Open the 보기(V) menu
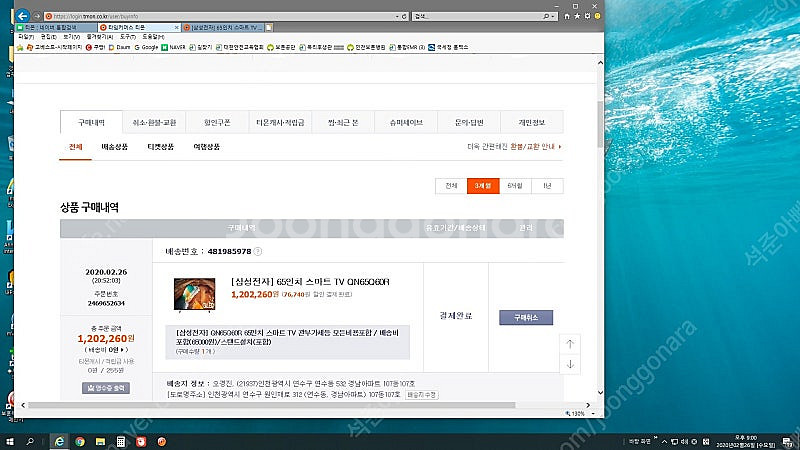The image size is (800, 450). [x=71, y=37]
